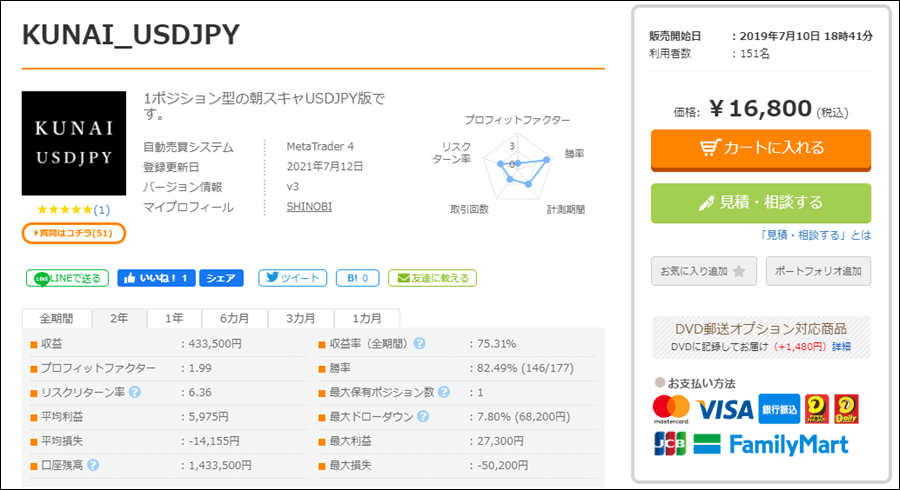Screen dimensions: 900x490
Task: Click the 最大利益 value 27,300円
Action: pos(500,441)
